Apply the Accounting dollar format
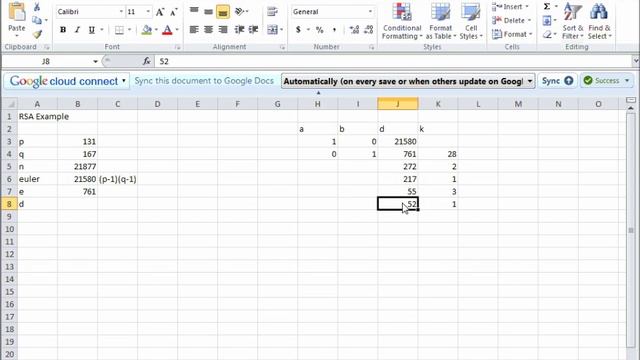This screenshot has width=640, height=360. (x=298, y=29)
